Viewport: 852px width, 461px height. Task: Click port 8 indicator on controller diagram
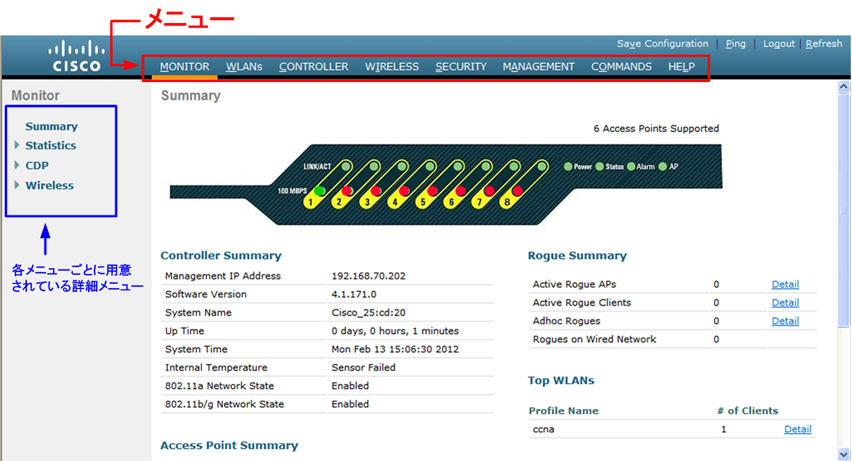[507, 201]
